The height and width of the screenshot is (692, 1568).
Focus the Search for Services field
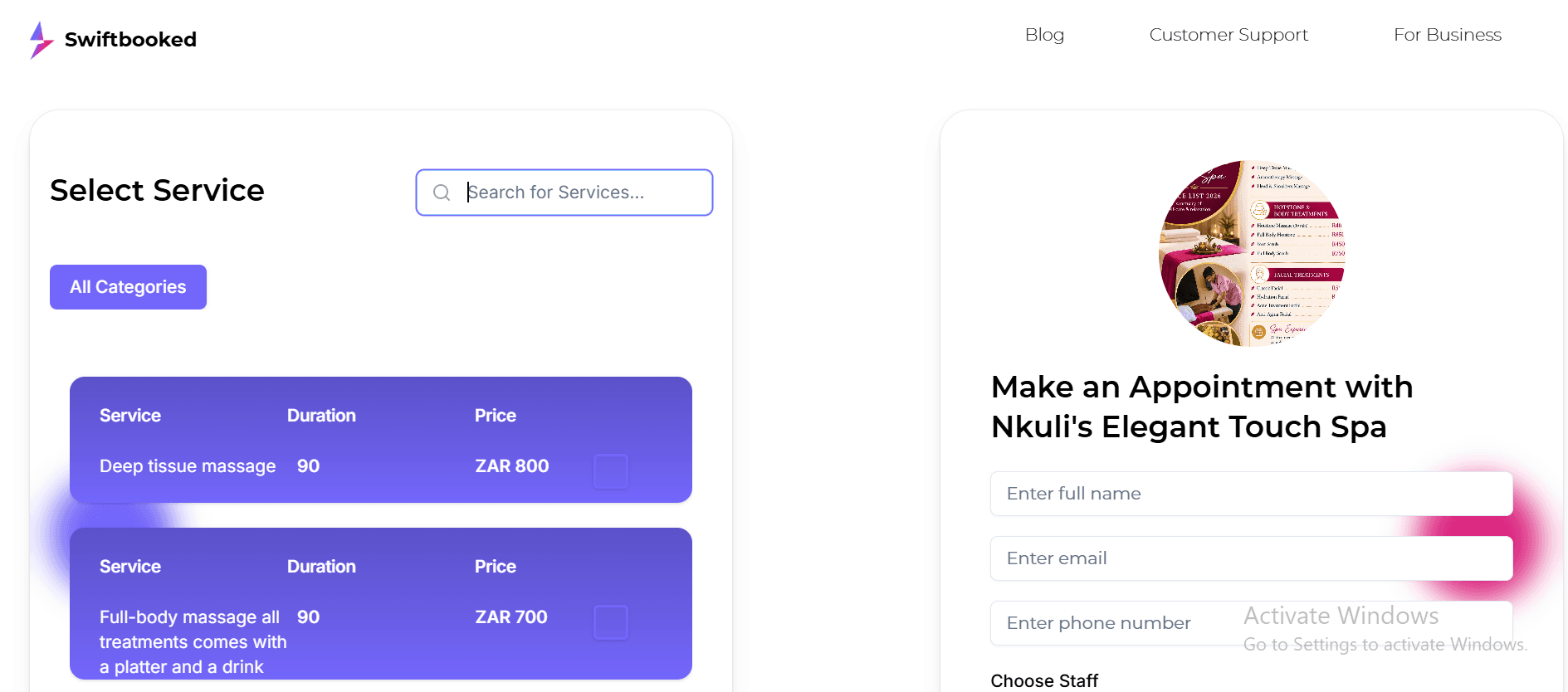point(564,192)
